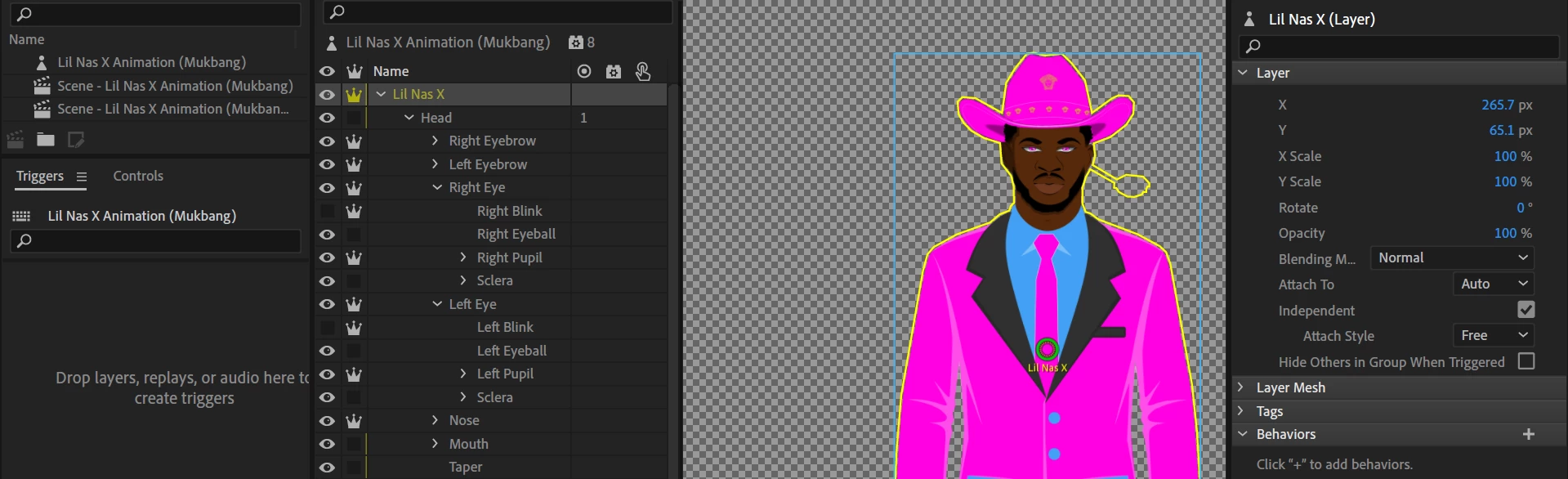Image resolution: width=1568 pixels, height=479 pixels.
Task: Select the truncated Scene - Lil Nas X Animation (Mukban... item
Action: coord(172,109)
